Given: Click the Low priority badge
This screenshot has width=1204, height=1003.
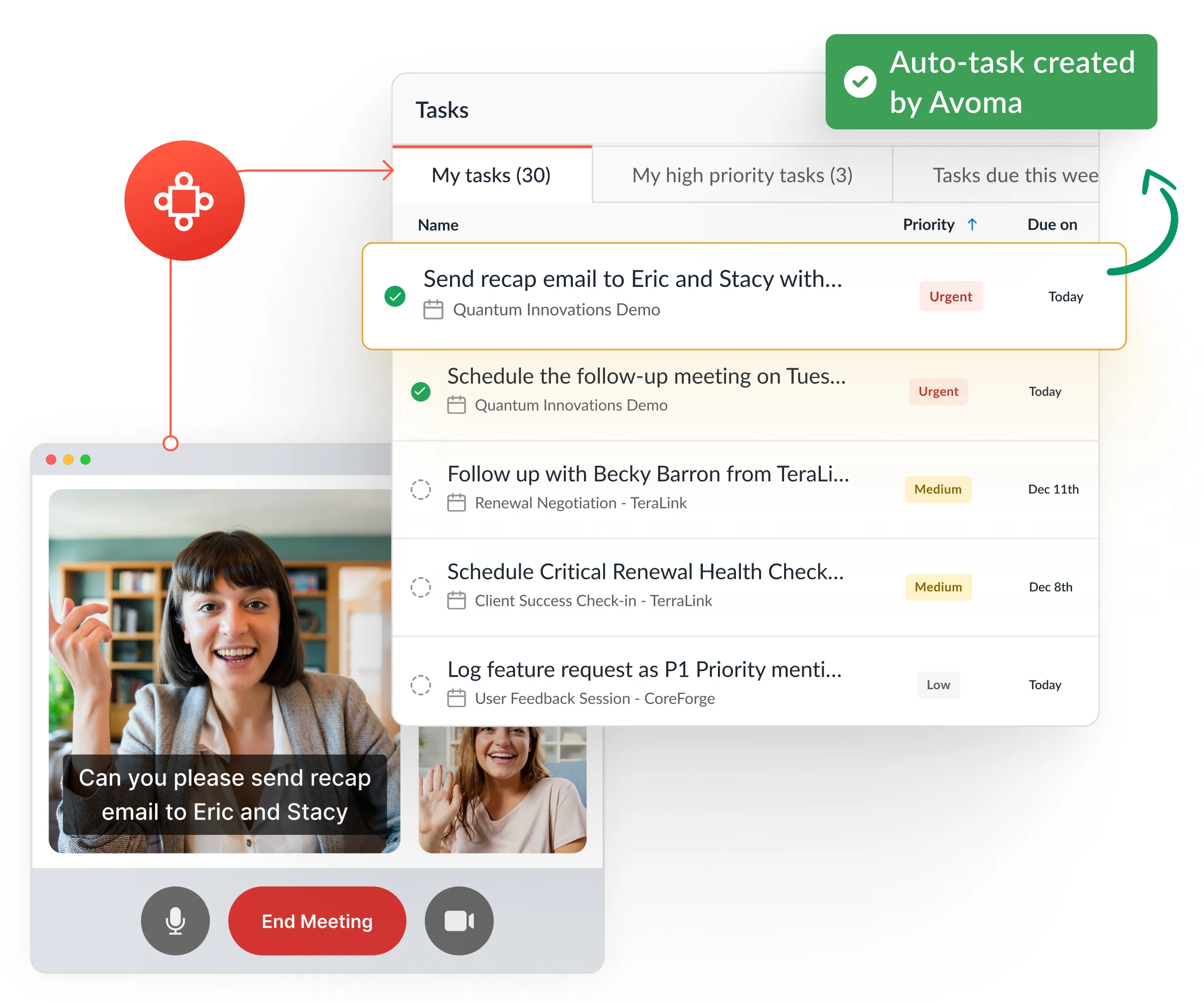Looking at the screenshot, I should click(x=938, y=685).
